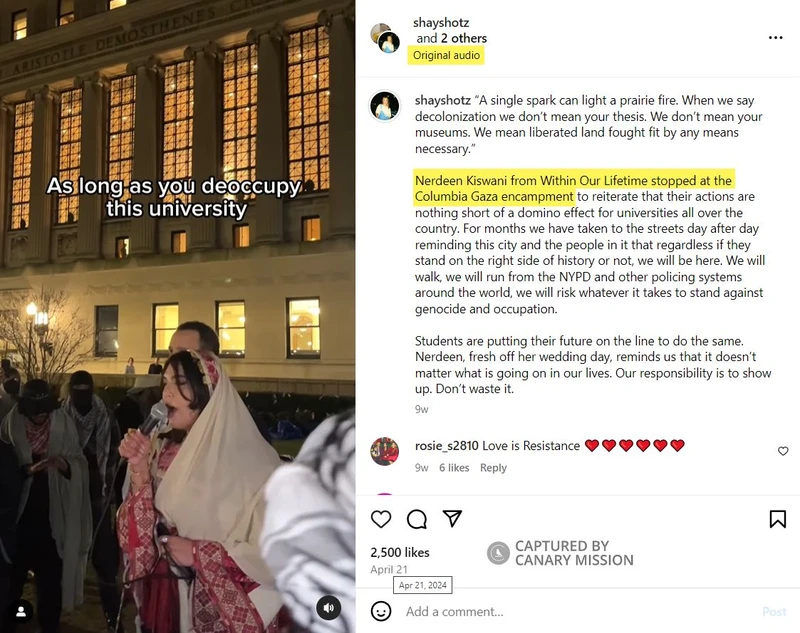Open comments via speech bubble icon

coord(417,519)
